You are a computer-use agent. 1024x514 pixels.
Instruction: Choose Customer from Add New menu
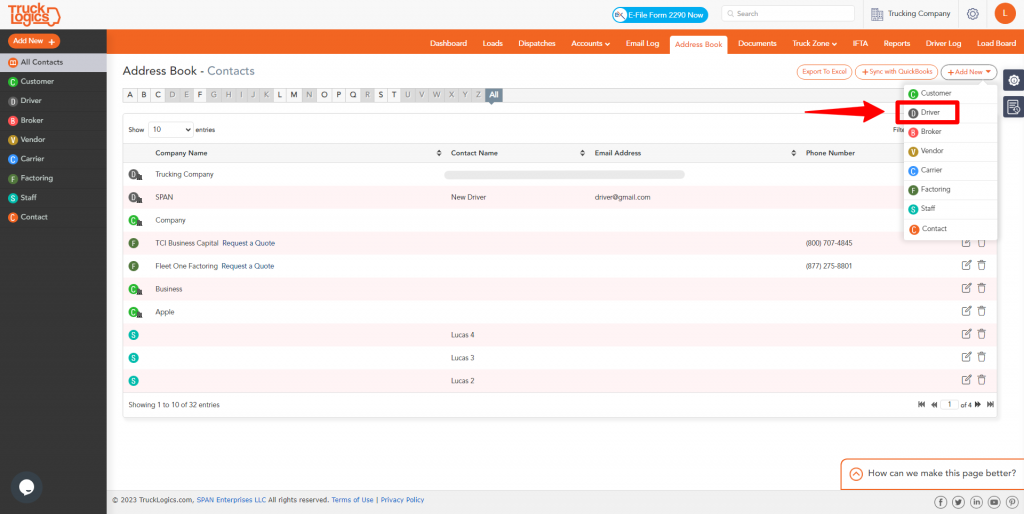[950, 93]
